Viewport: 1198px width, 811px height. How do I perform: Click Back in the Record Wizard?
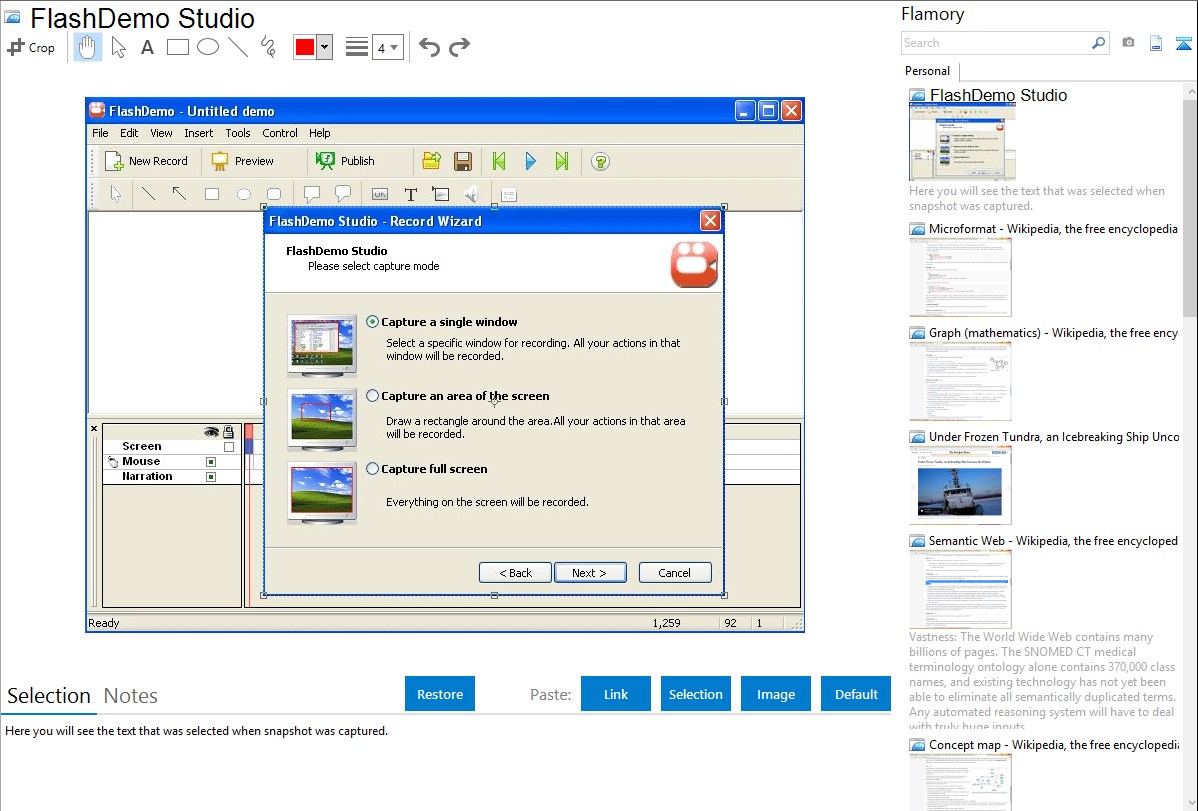pos(515,573)
